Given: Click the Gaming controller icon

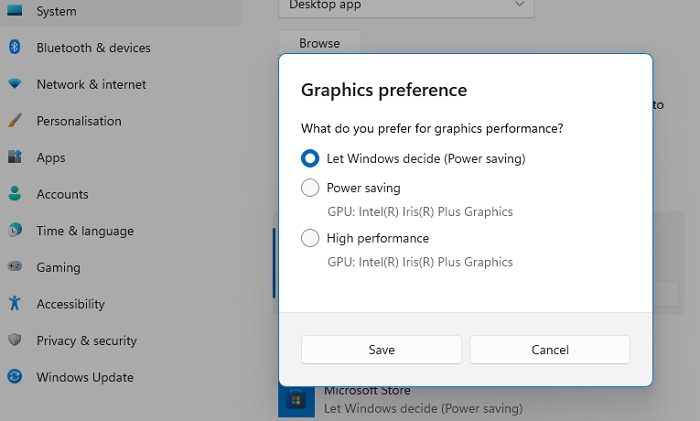Looking at the screenshot, I should 15,267.
